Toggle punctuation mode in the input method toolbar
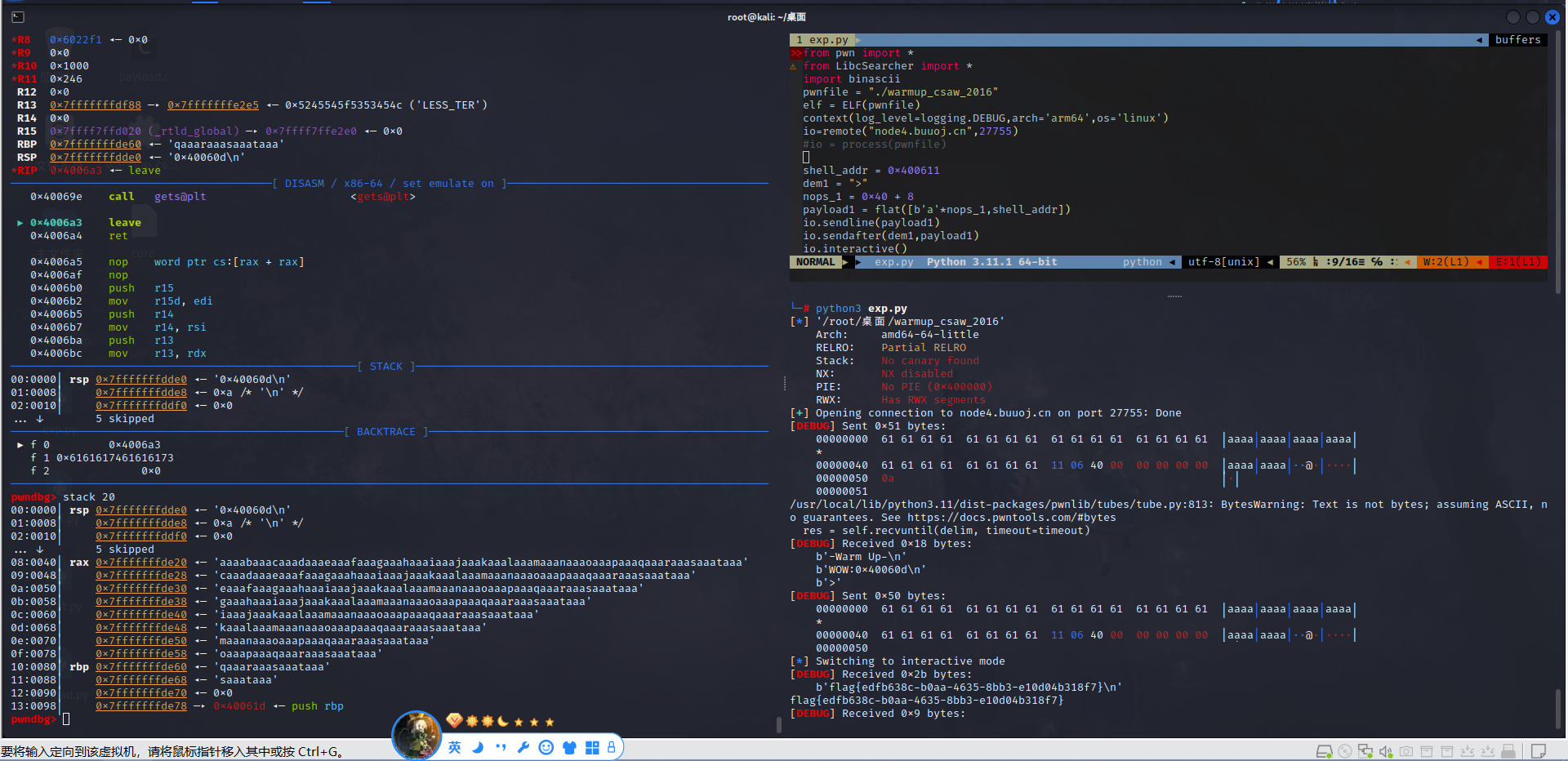 point(501,747)
